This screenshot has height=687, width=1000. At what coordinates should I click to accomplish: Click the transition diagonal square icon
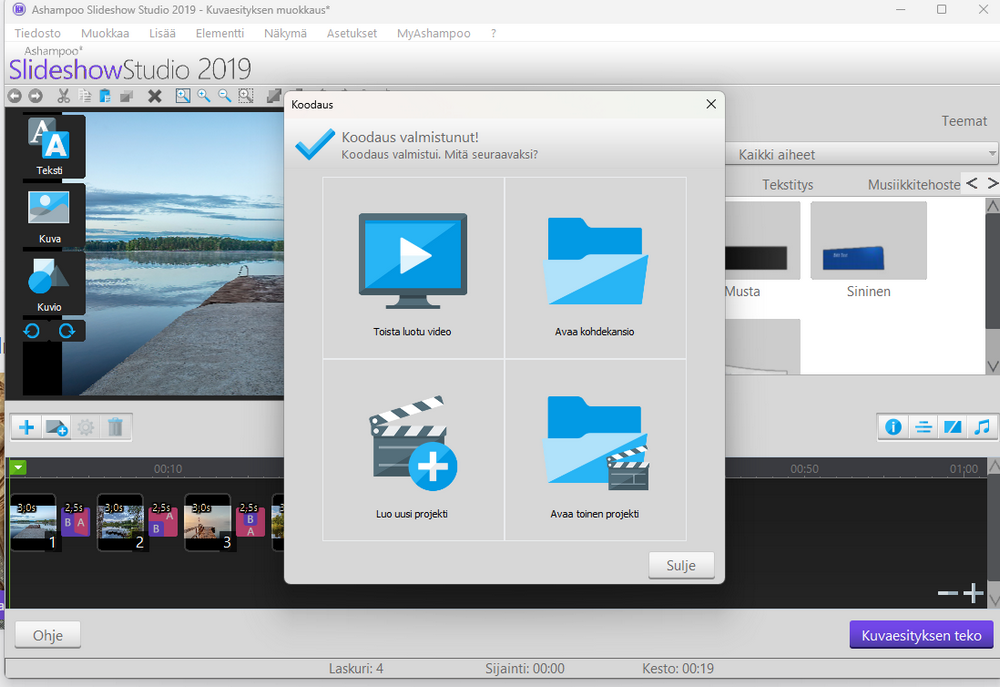pos(953,427)
